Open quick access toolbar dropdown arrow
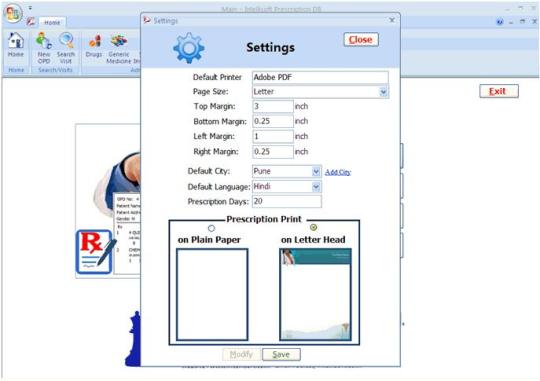The image size is (540, 381). [30, 8]
